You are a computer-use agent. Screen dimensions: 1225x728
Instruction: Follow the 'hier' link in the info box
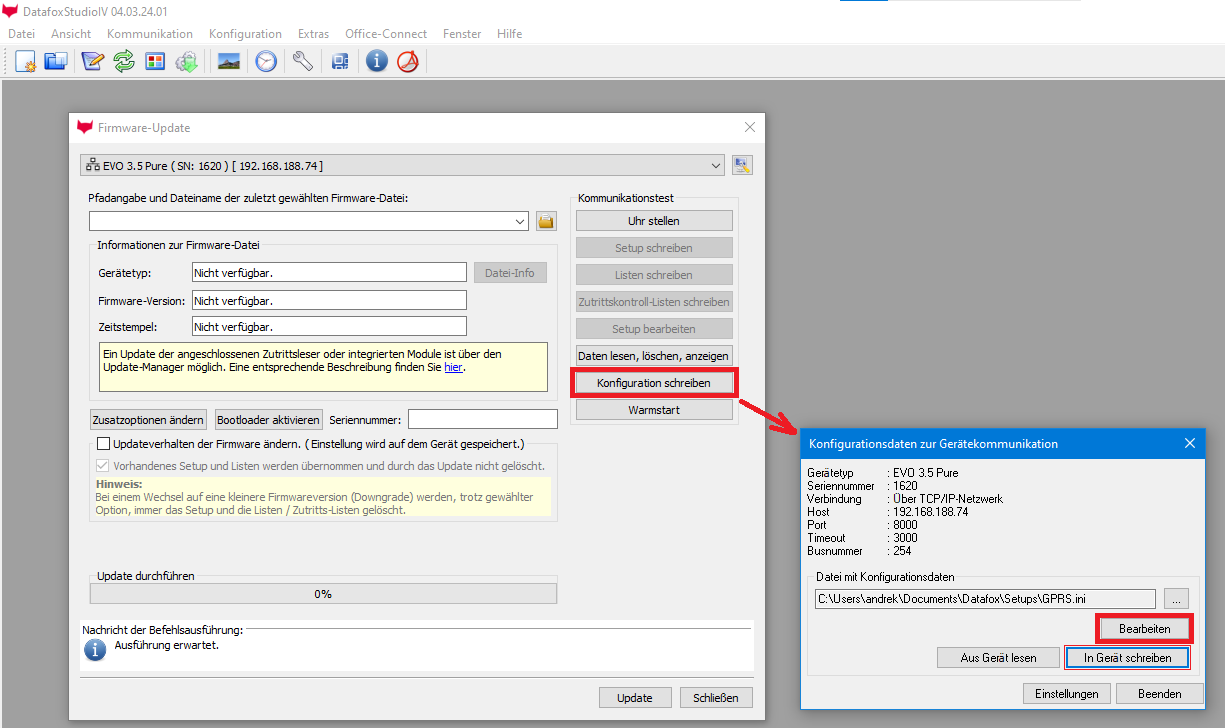click(453, 367)
